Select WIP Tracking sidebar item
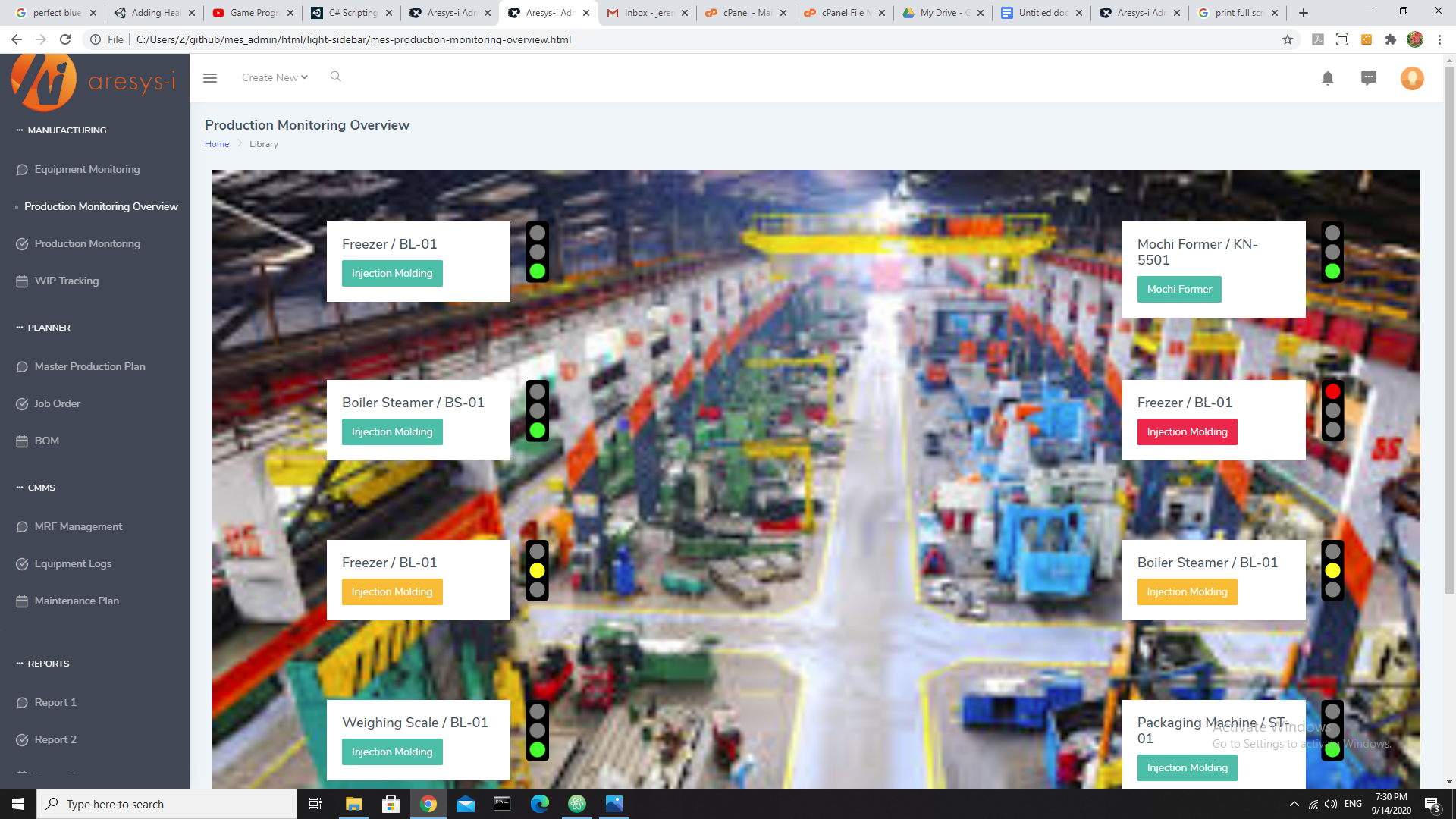 tap(66, 281)
